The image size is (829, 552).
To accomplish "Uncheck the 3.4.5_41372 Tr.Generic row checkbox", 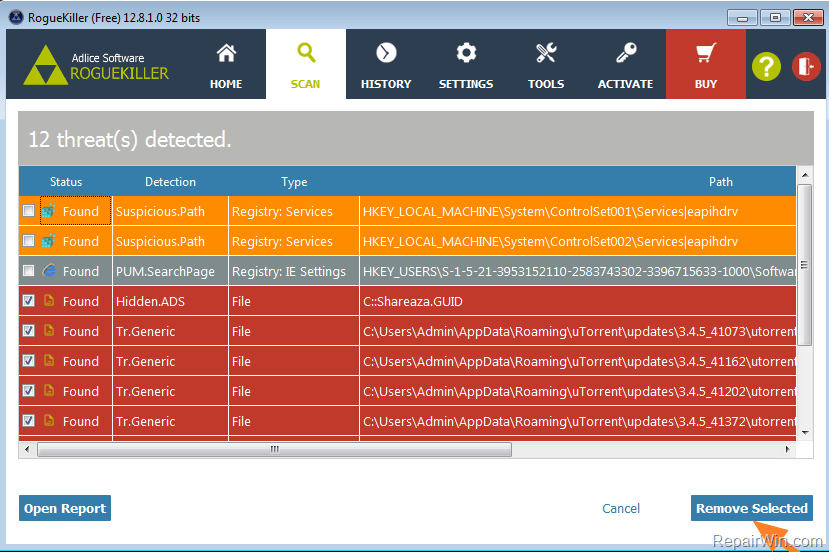I will pyautogui.click(x=29, y=421).
